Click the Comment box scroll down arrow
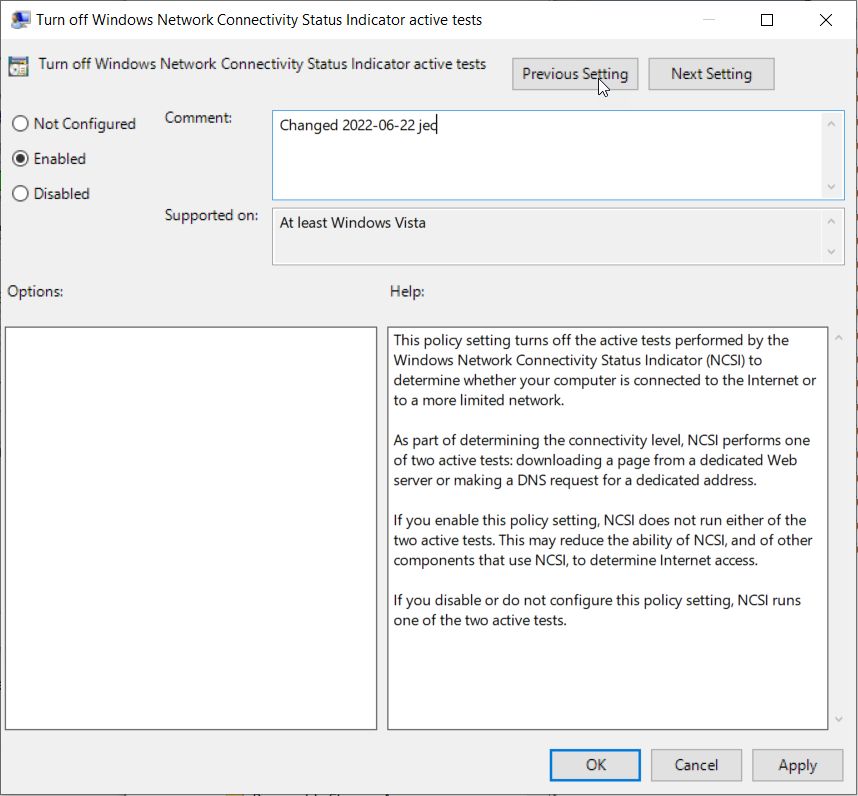Viewport: 858px width, 796px height. point(831,186)
